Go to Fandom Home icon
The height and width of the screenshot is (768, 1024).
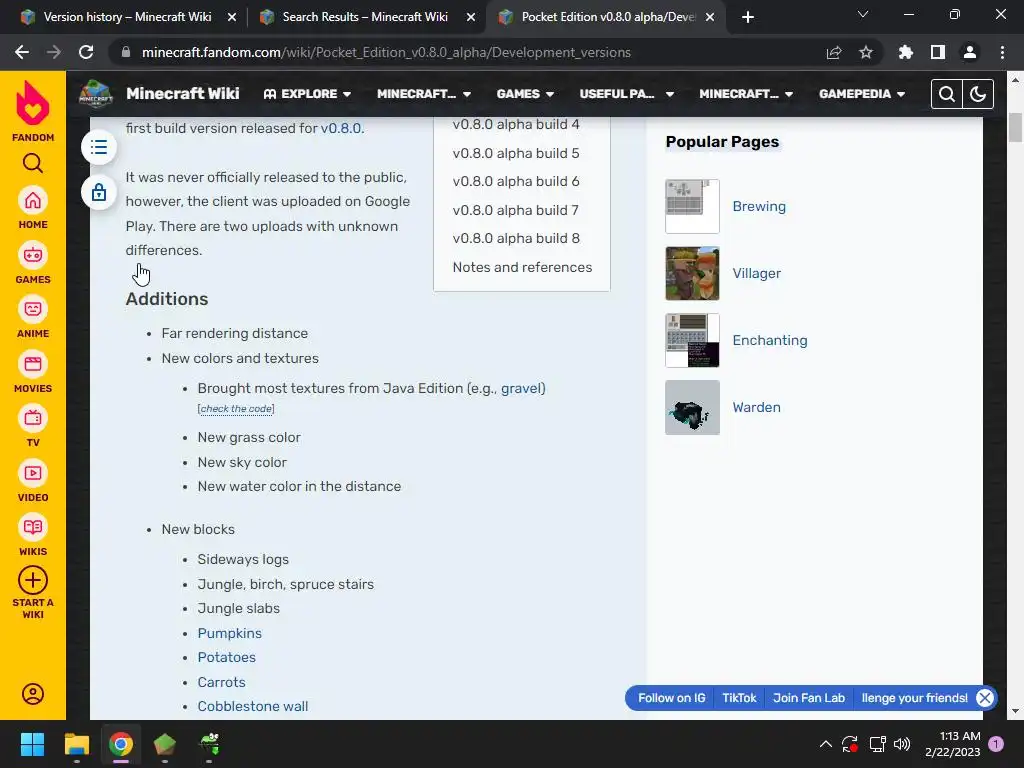coord(33,200)
